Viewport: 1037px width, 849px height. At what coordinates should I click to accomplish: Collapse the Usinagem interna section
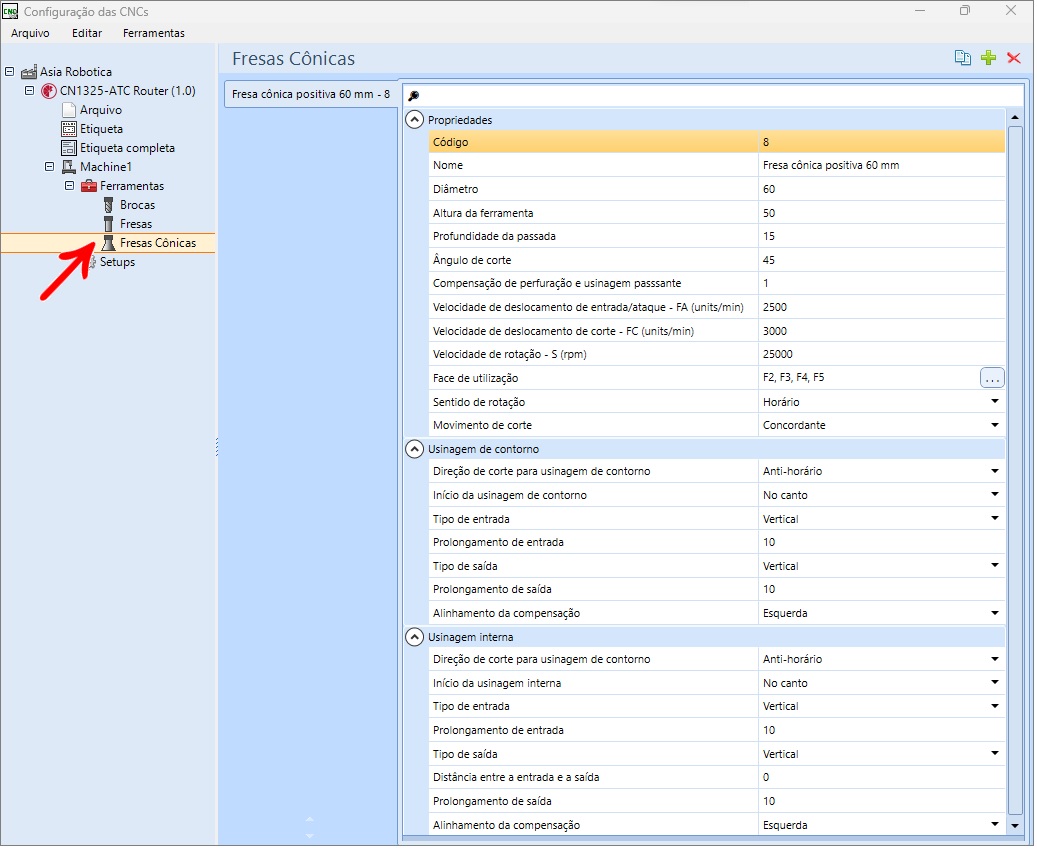[415, 638]
